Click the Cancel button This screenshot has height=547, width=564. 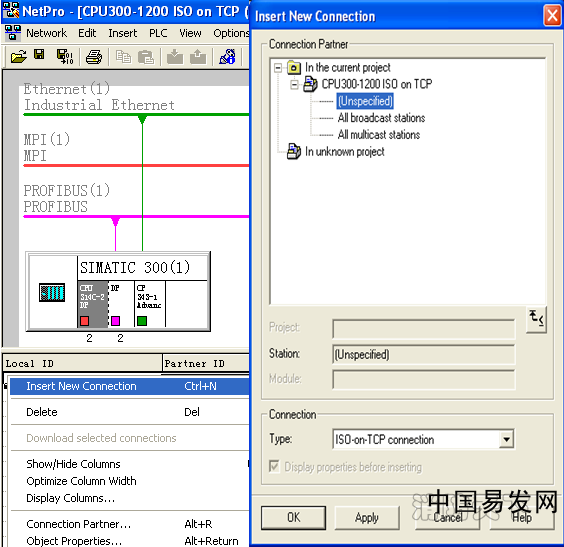pos(447,518)
